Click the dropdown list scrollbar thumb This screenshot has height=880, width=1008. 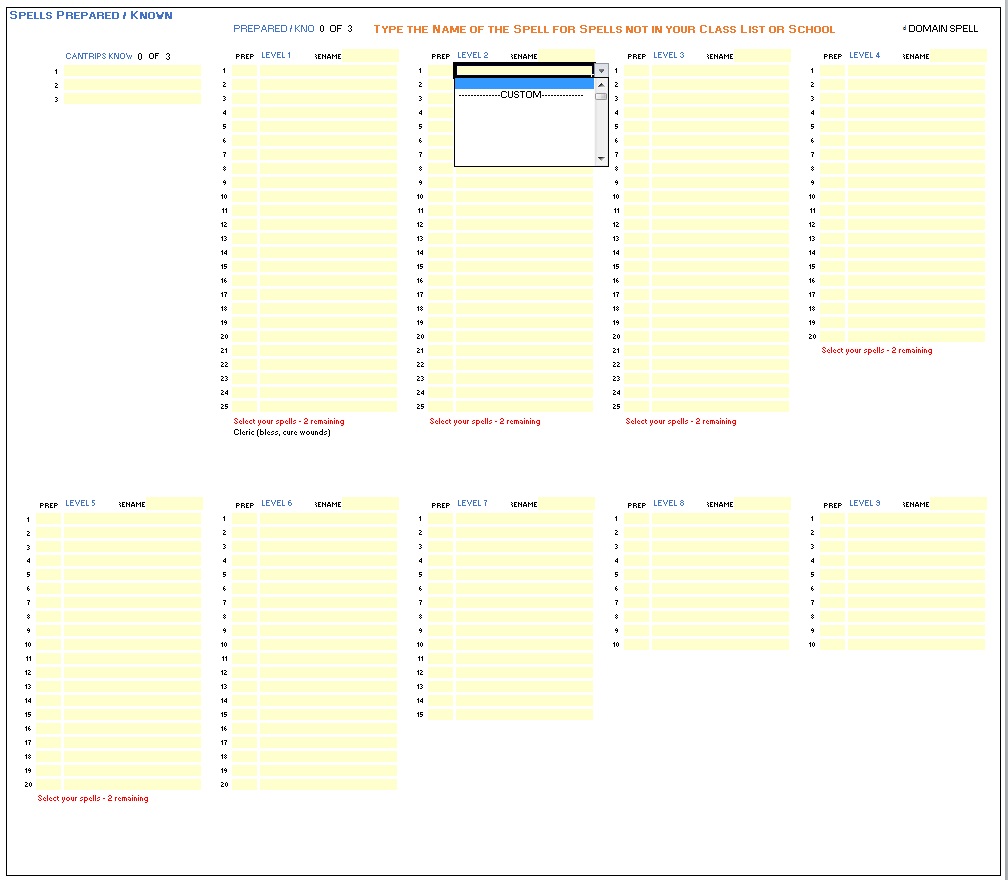coord(601,97)
